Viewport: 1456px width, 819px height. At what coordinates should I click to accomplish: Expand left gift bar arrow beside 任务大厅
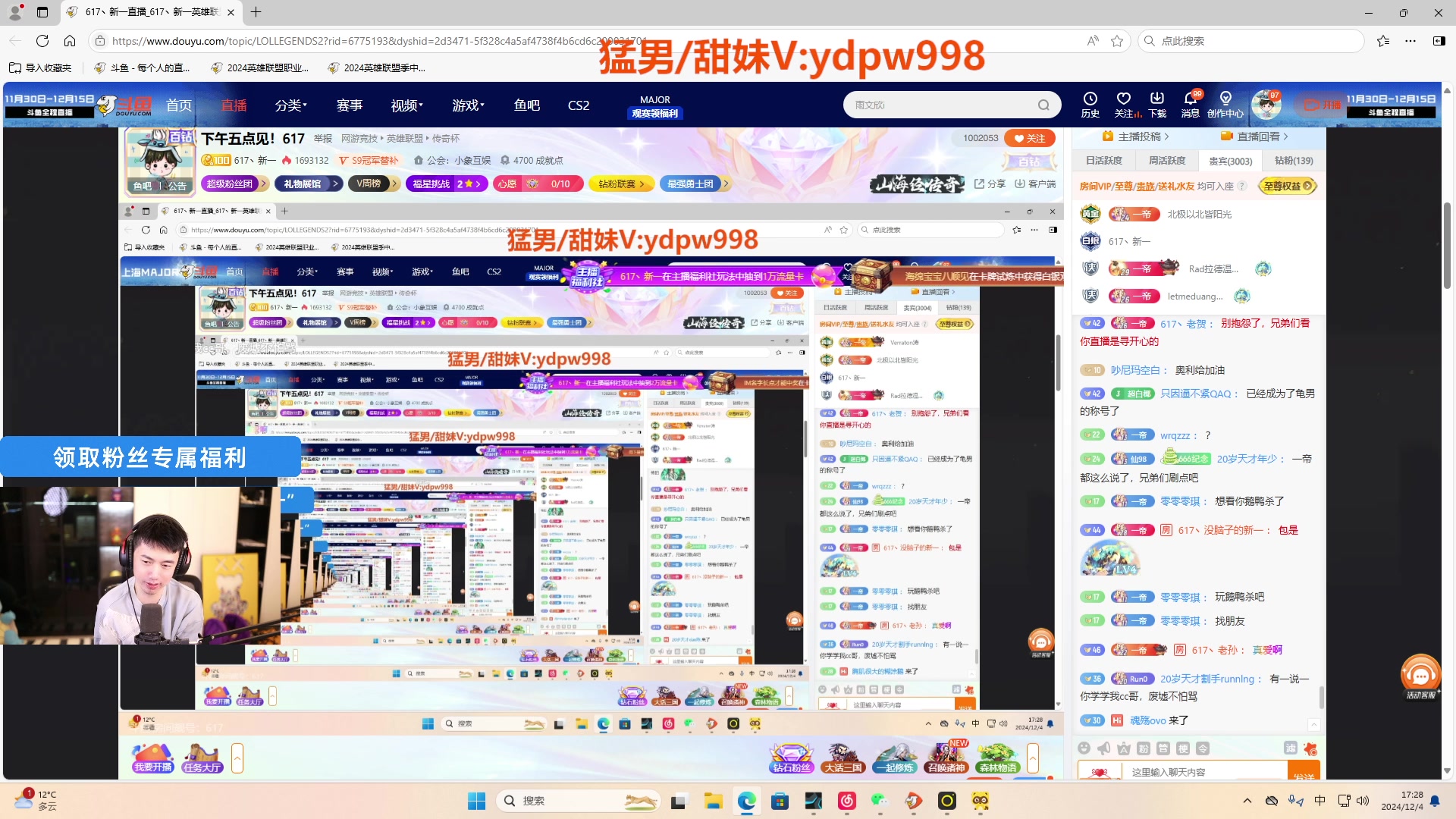237,758
